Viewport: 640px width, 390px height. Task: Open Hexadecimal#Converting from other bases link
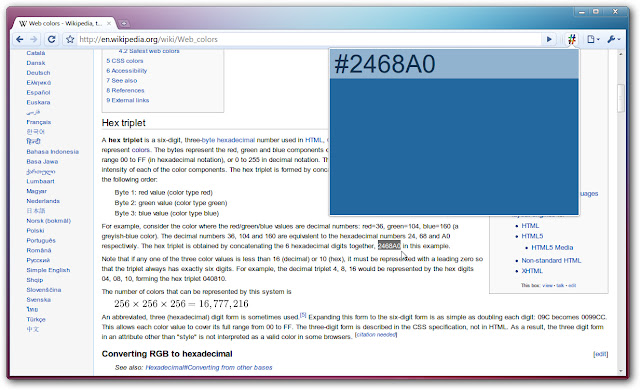(x=209, y=368)
